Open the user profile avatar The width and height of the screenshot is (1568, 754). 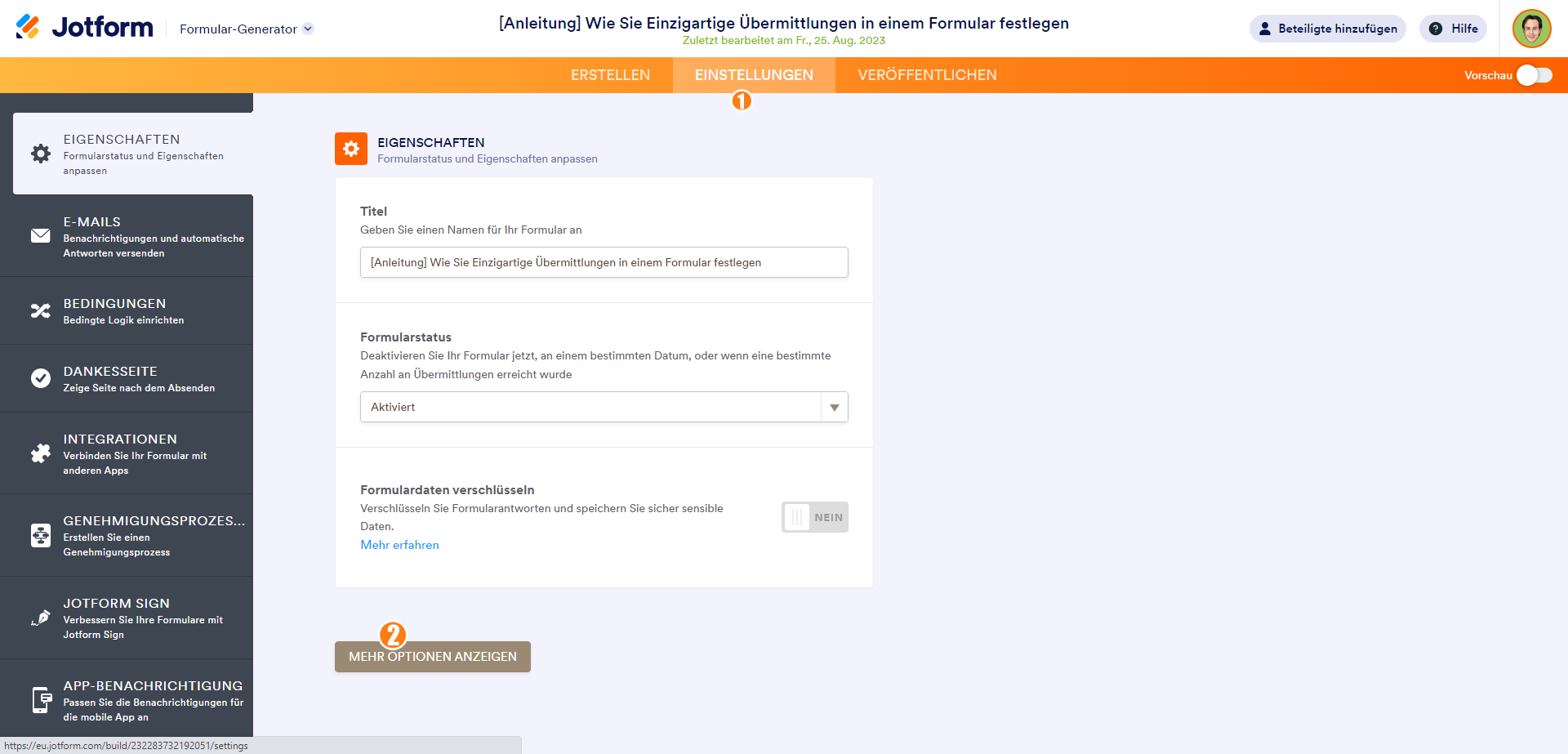point(1532,29)
